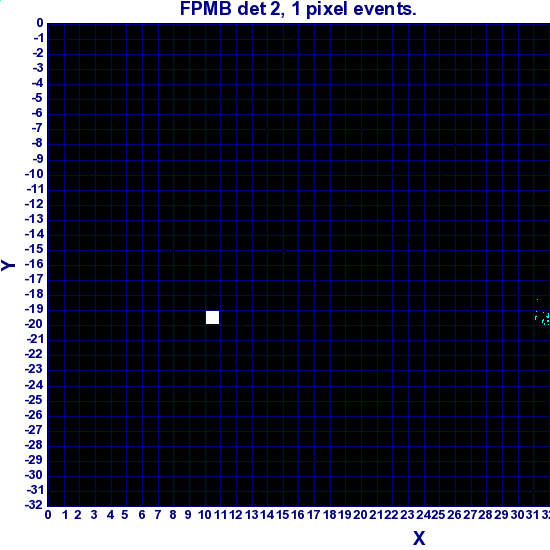This screenshot has height=550, width=550.
Task: Click the Y-axis tick label -8
Action: (37, 143)
